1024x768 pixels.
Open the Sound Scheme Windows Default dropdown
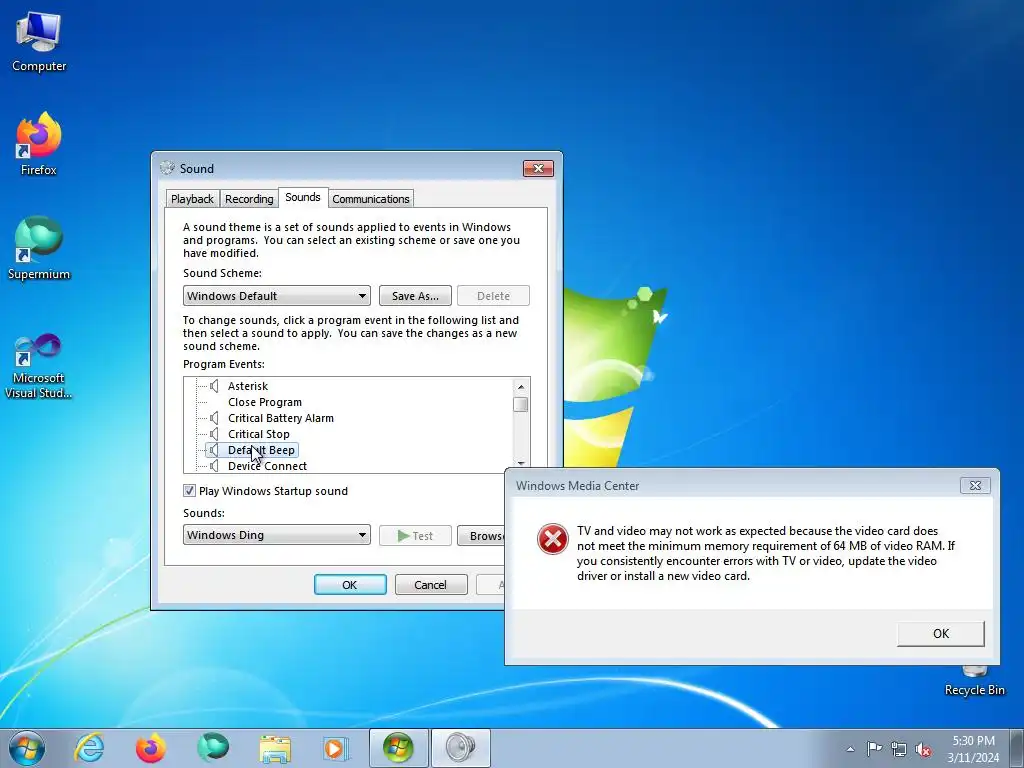tap(277, 296)
